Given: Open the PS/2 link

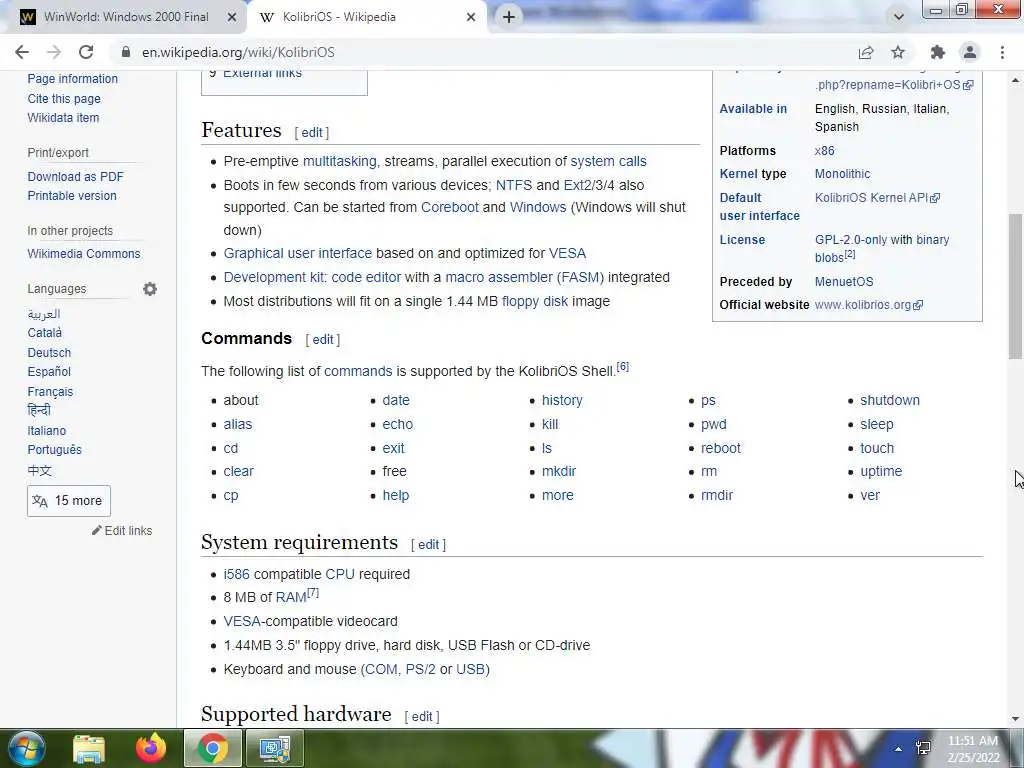Looking at the screenshot, I should click(x=421, y=669).
